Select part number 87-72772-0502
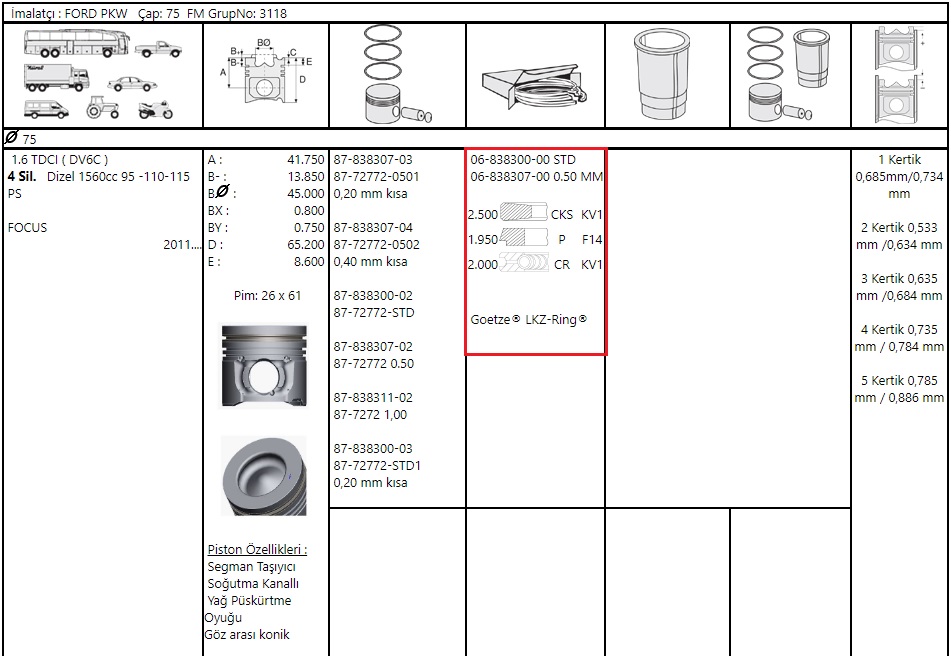 (x=376, y=245)
